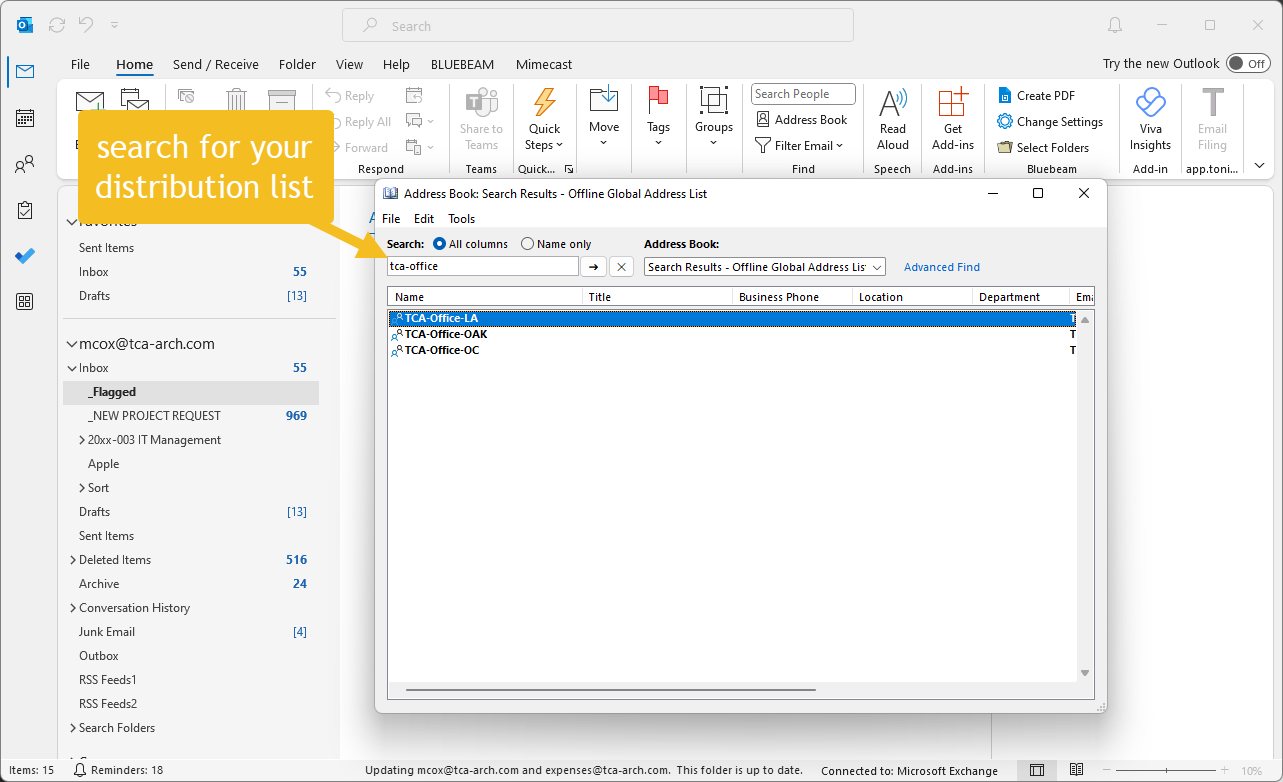Expand the Search Folders item

point(73,728)
